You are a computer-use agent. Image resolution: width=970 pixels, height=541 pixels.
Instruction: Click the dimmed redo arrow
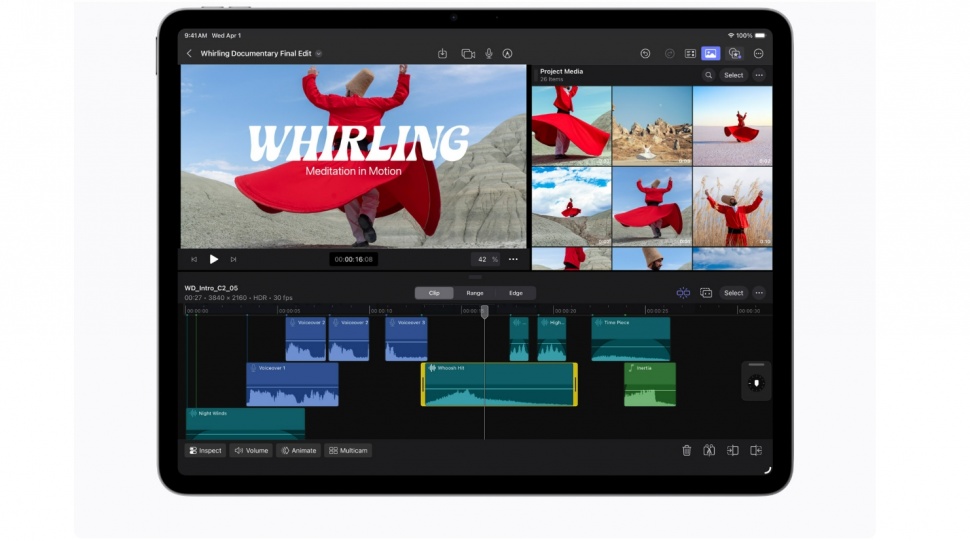pyautogui.click(x=669, y=54)
